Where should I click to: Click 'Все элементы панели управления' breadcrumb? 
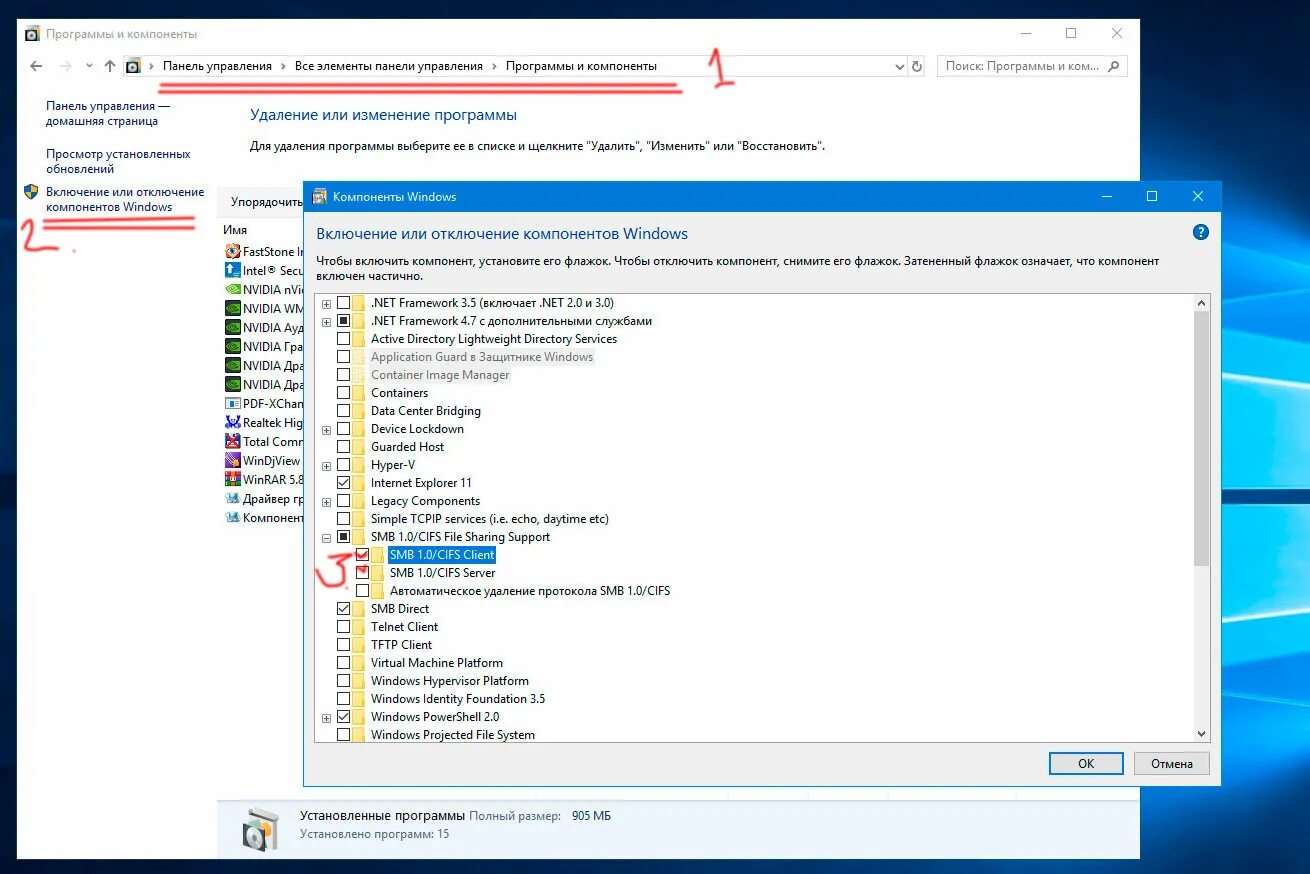[x=389, y=66]
